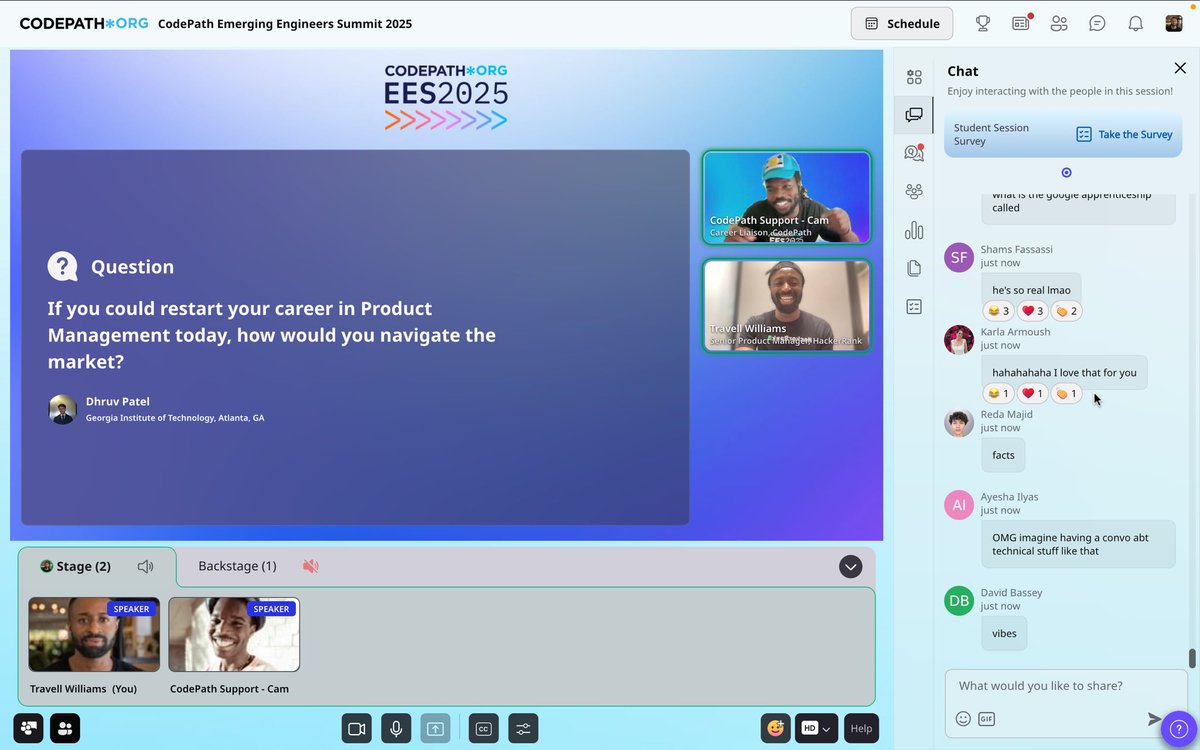The height and width of the screenshot is (750, 1200).
Task: Collapse the stage panel with chevron
Action: [x=850, y=567]
